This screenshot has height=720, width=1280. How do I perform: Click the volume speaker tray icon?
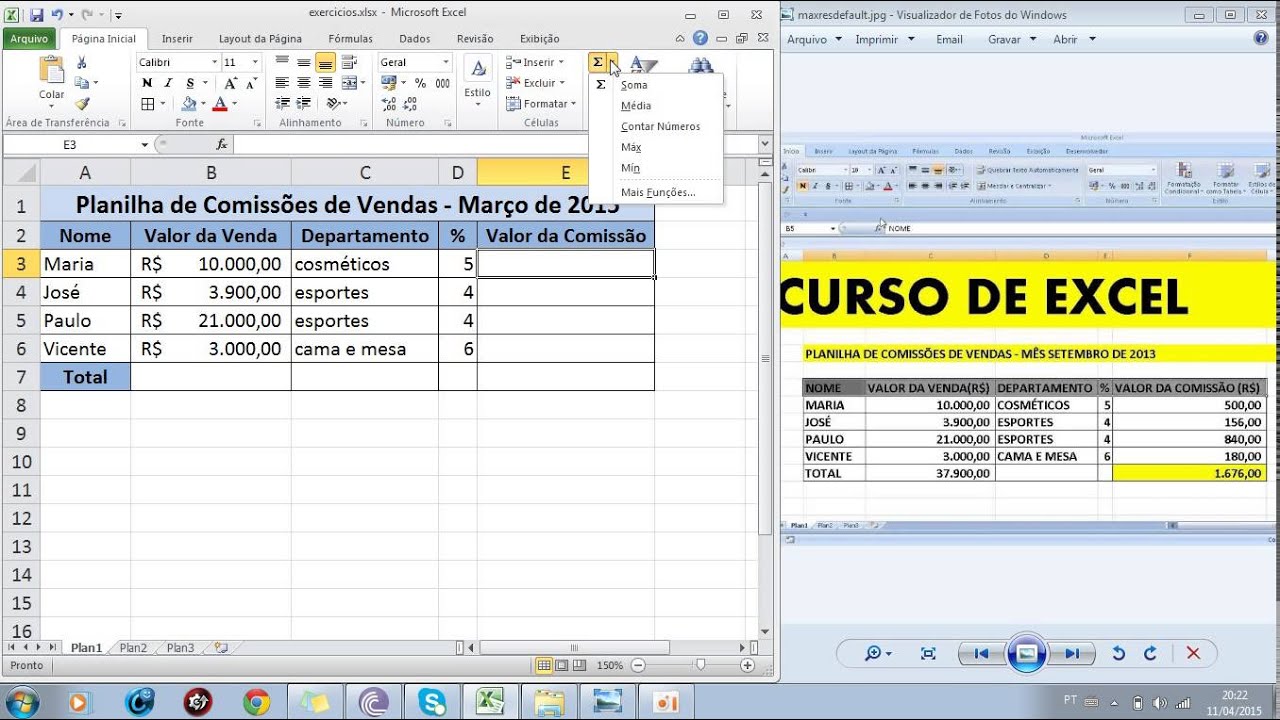(x=1160, y=701)
